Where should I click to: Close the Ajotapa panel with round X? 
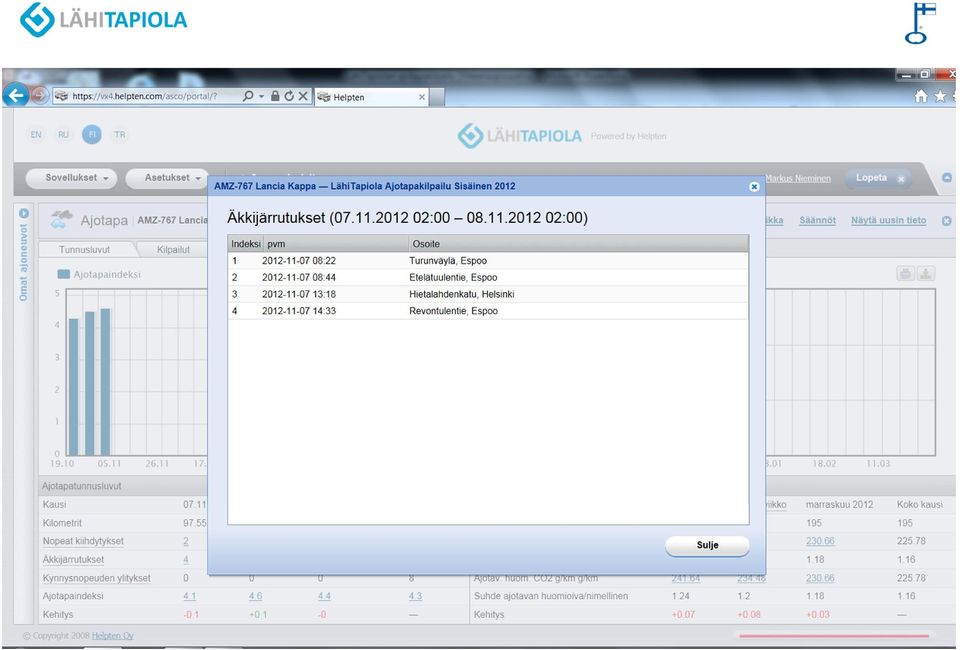pyautogui.click(x=947, y=221)
